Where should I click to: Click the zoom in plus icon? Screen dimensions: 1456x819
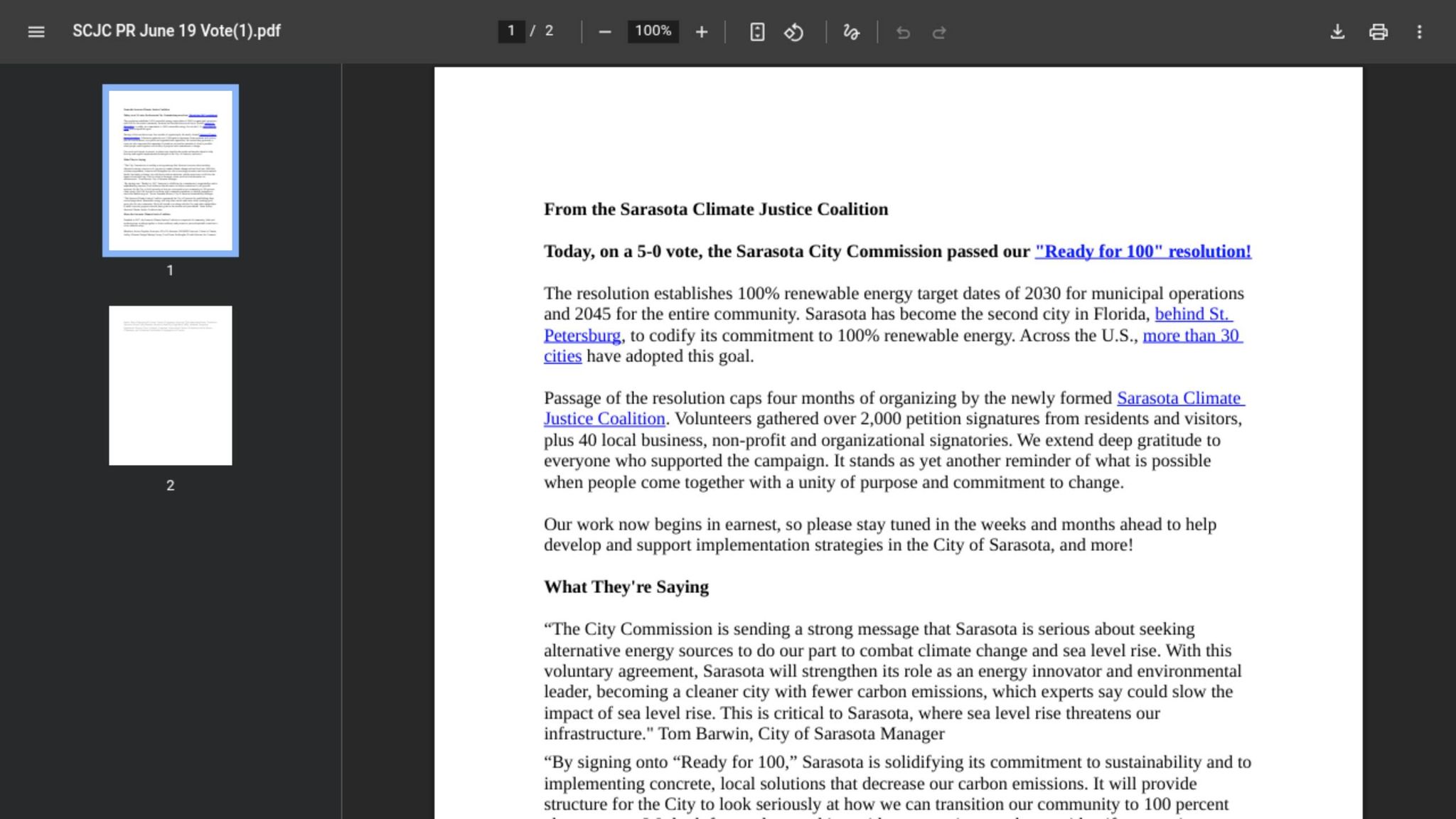pos(701,31)
